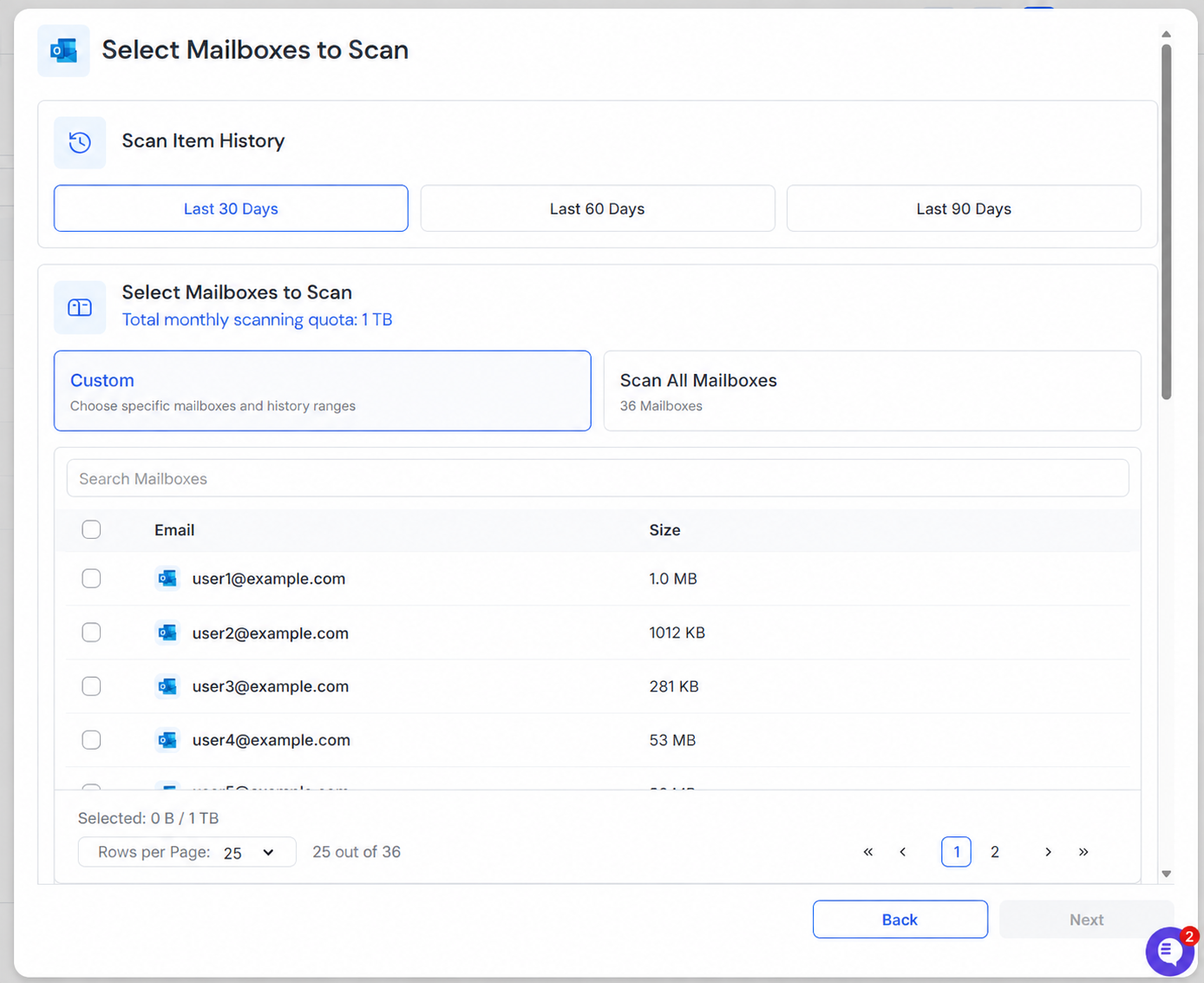Click Outlook icon next to user1@example.com
Viewport: 1204px width, 983px height.
(x=167, y=579)
